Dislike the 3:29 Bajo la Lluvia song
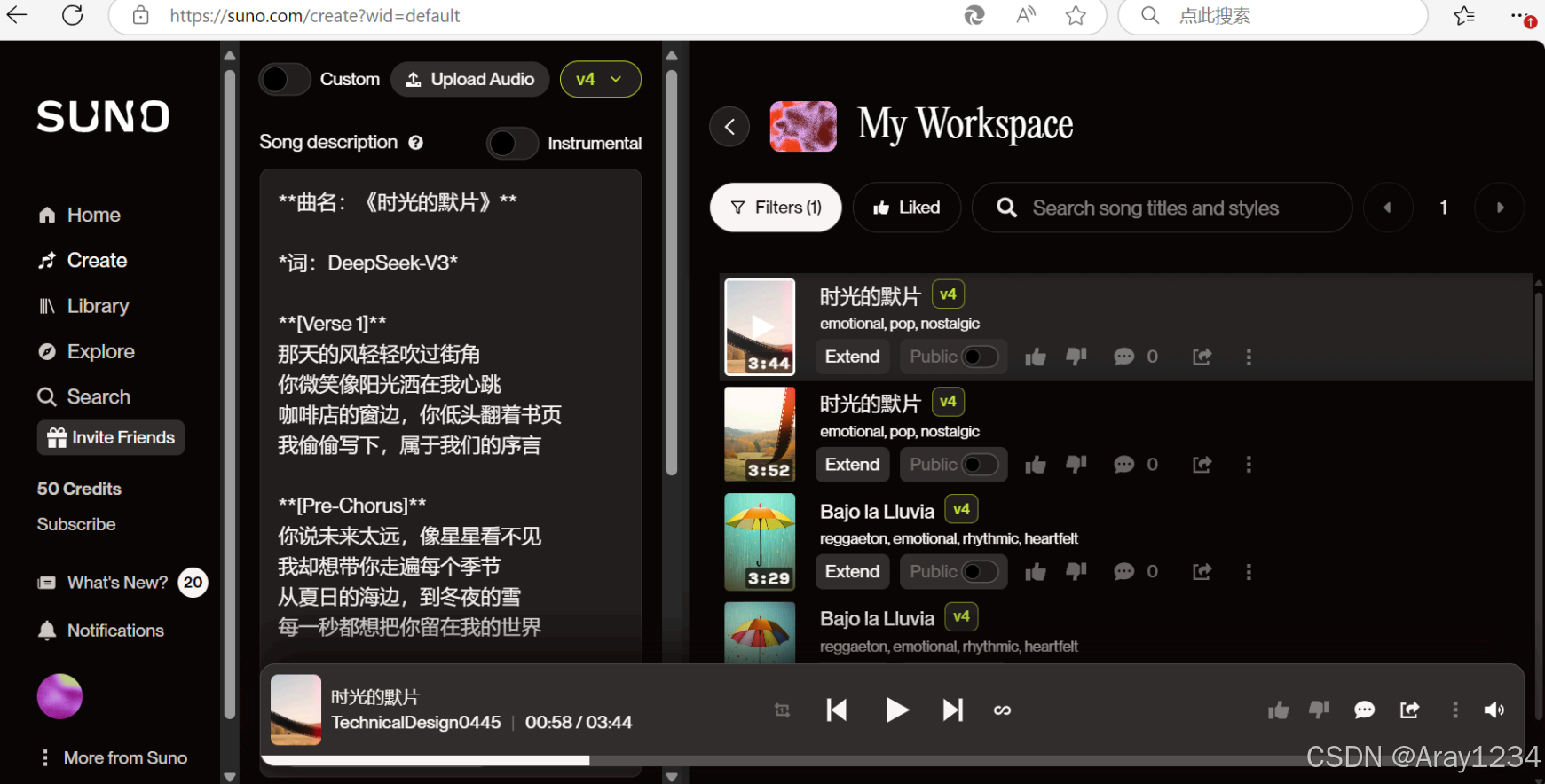1545x784 pixels. tap(1076, 572)
